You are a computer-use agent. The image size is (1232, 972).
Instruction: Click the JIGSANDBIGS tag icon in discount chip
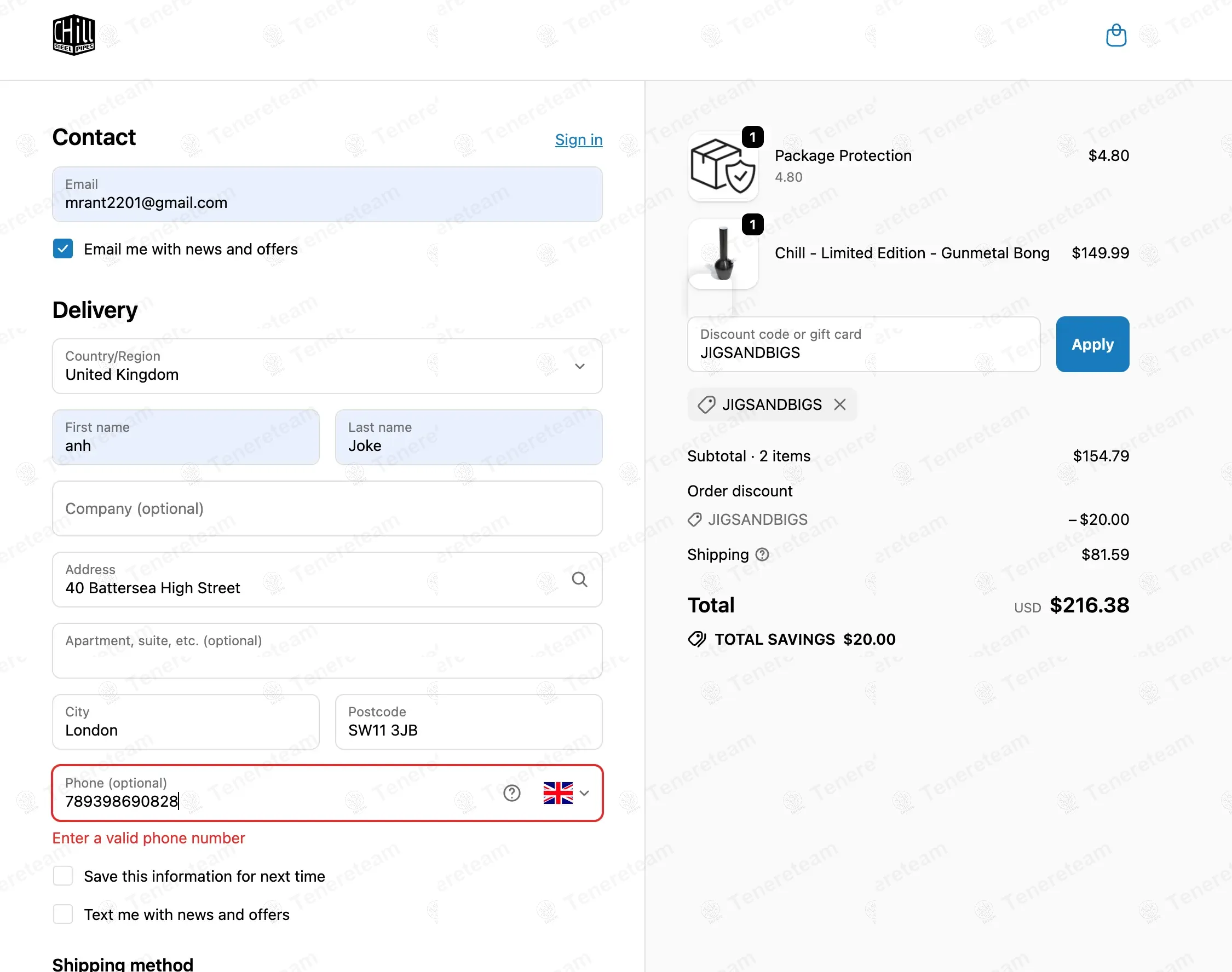(706, 404)
